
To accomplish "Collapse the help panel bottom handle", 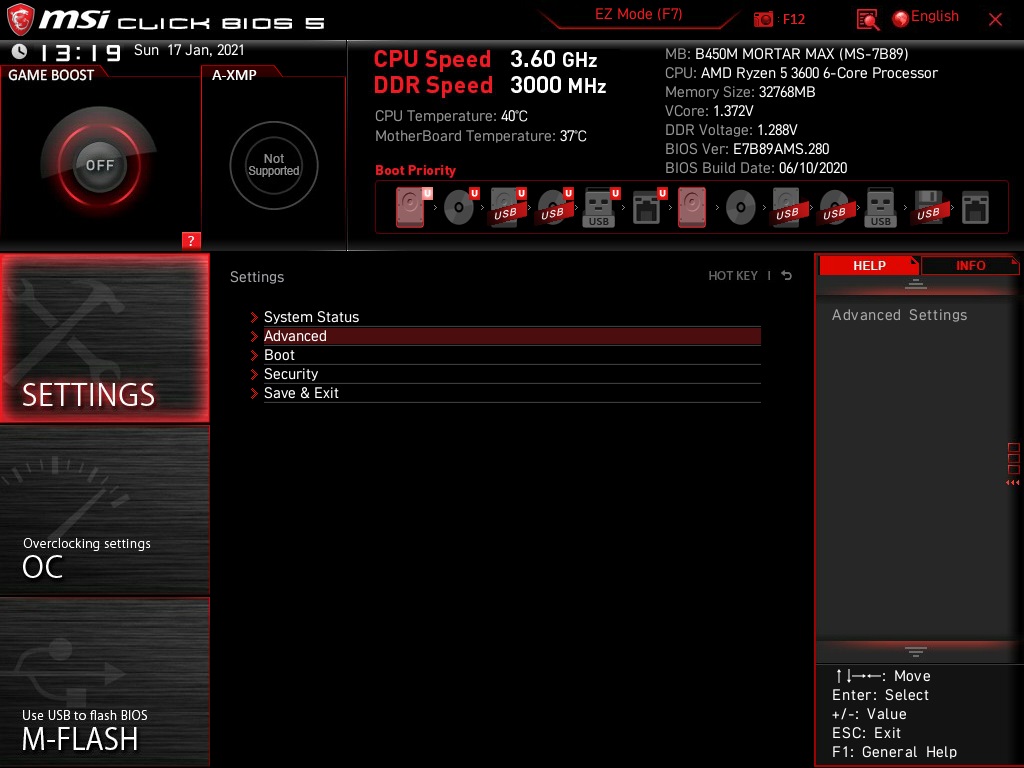I will [x=916, y=651].
